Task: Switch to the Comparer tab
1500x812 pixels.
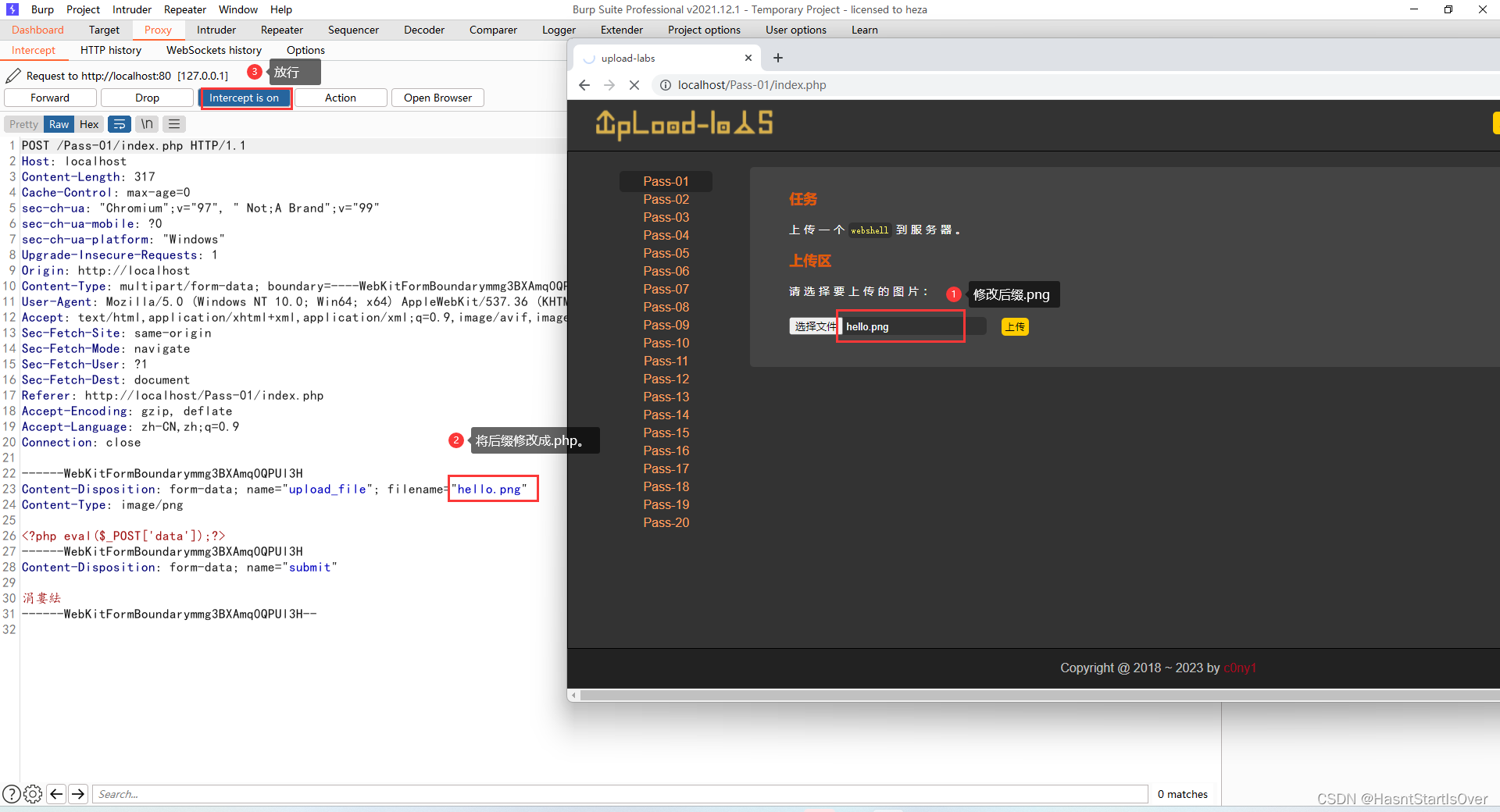Action: pyautogui.click(x=493, y=30)
